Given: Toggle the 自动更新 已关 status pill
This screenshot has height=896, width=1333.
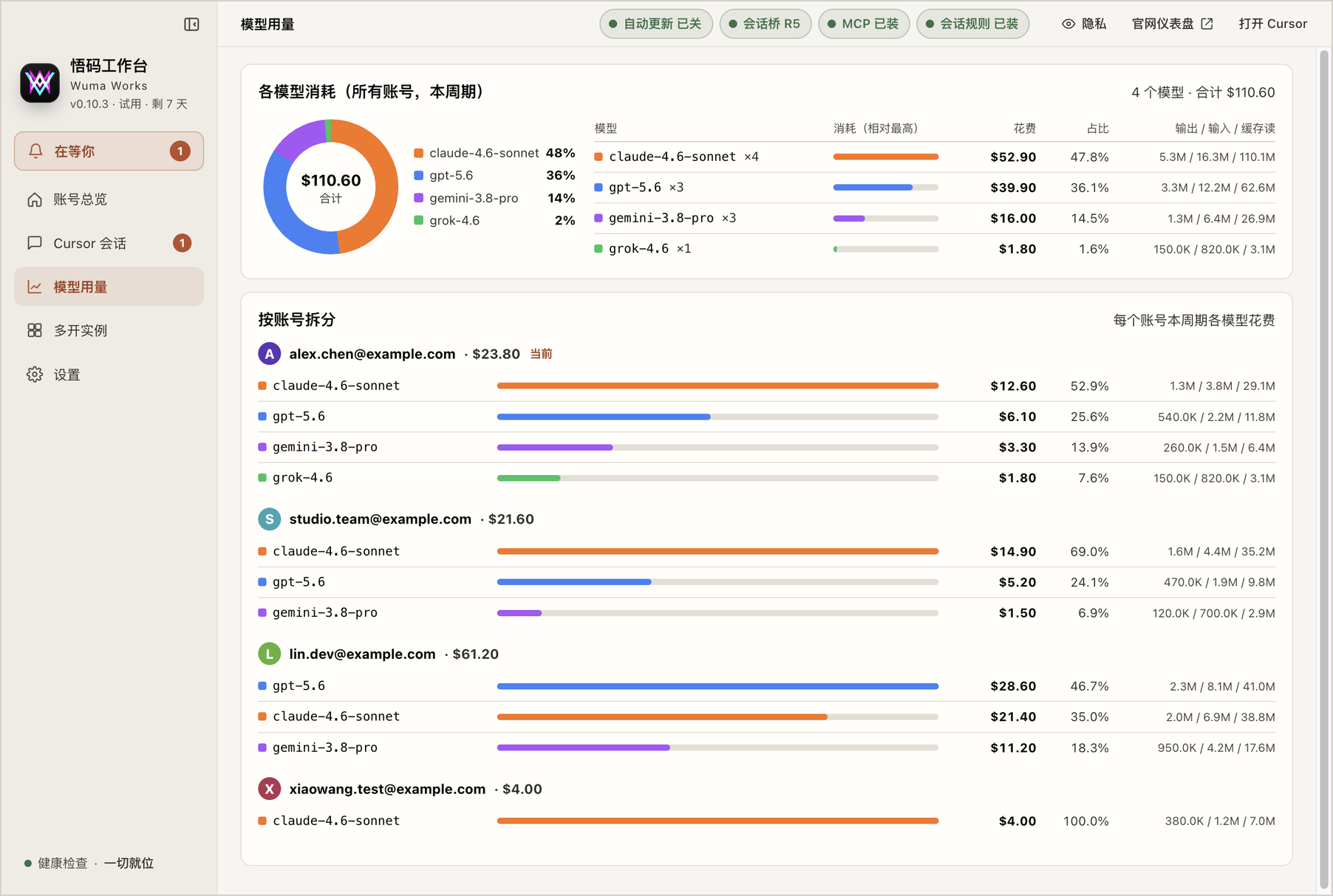Looking at the screenshot, I should 656,24.
